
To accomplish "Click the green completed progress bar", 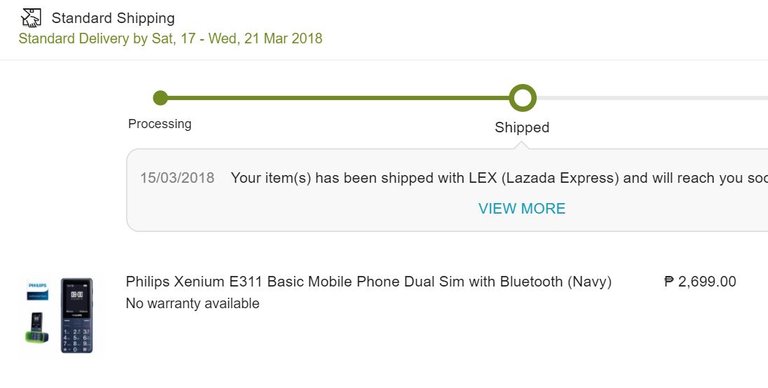I will [338, 98].
